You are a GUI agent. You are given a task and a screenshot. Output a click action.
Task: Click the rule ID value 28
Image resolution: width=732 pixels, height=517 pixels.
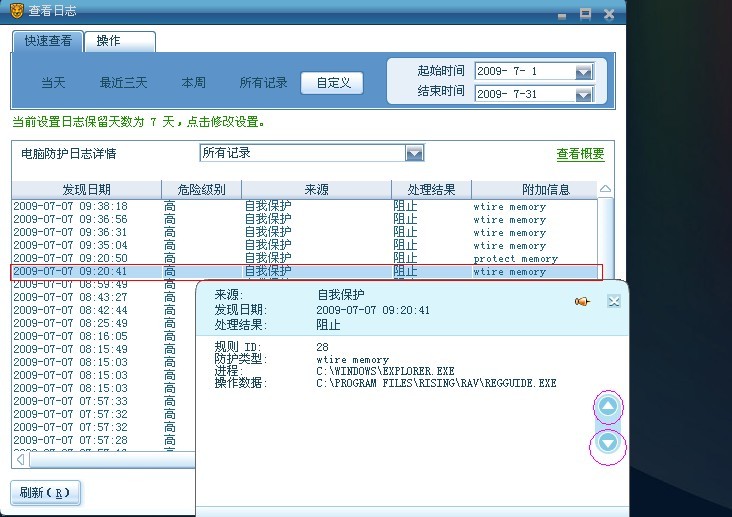[322, 347]
